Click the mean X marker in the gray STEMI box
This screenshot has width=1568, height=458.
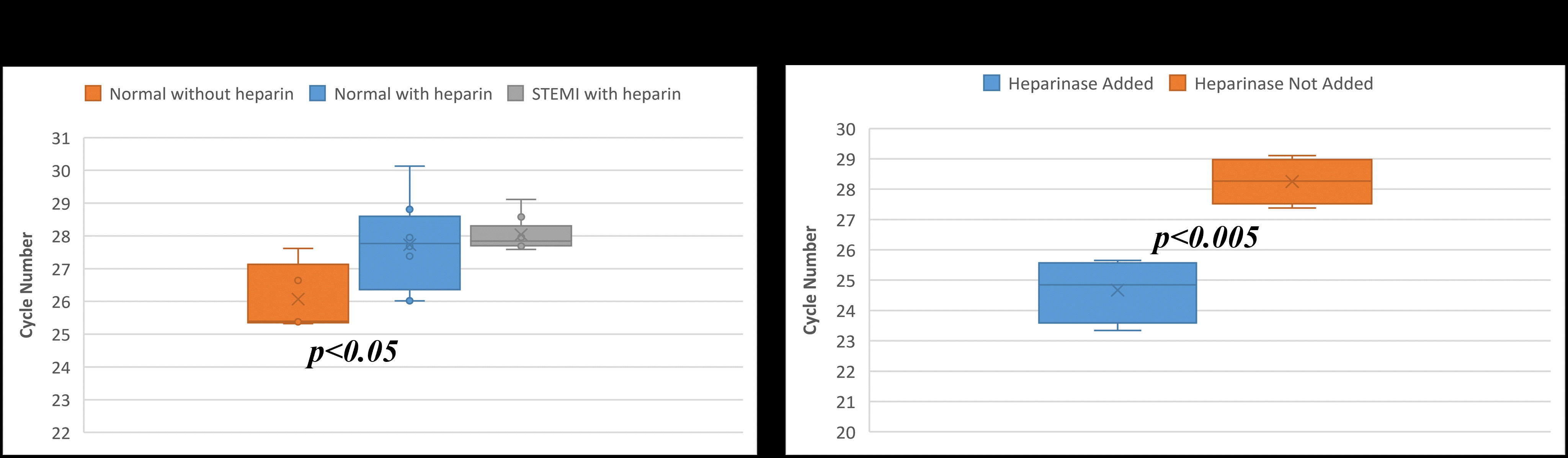(x=521, y=234)
